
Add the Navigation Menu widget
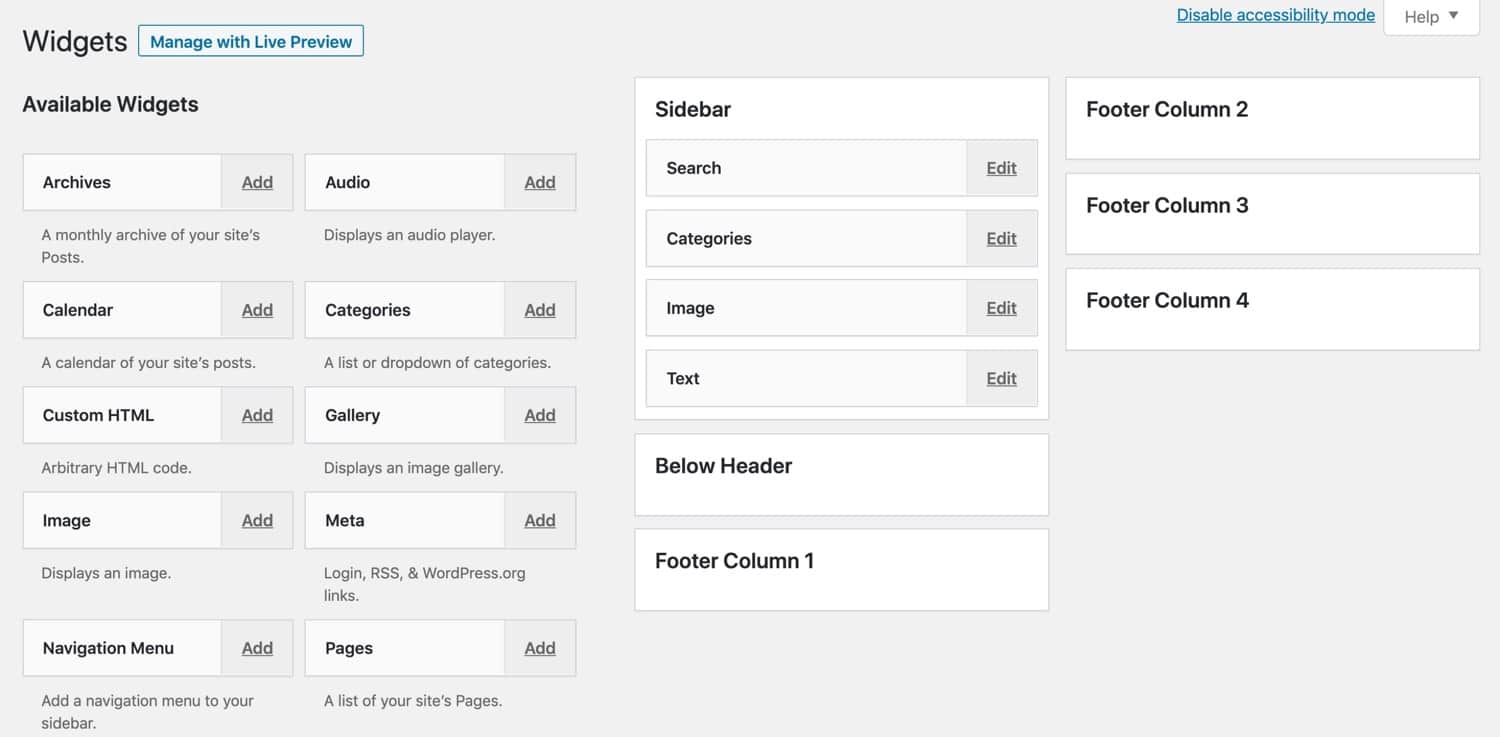(256, 648)
